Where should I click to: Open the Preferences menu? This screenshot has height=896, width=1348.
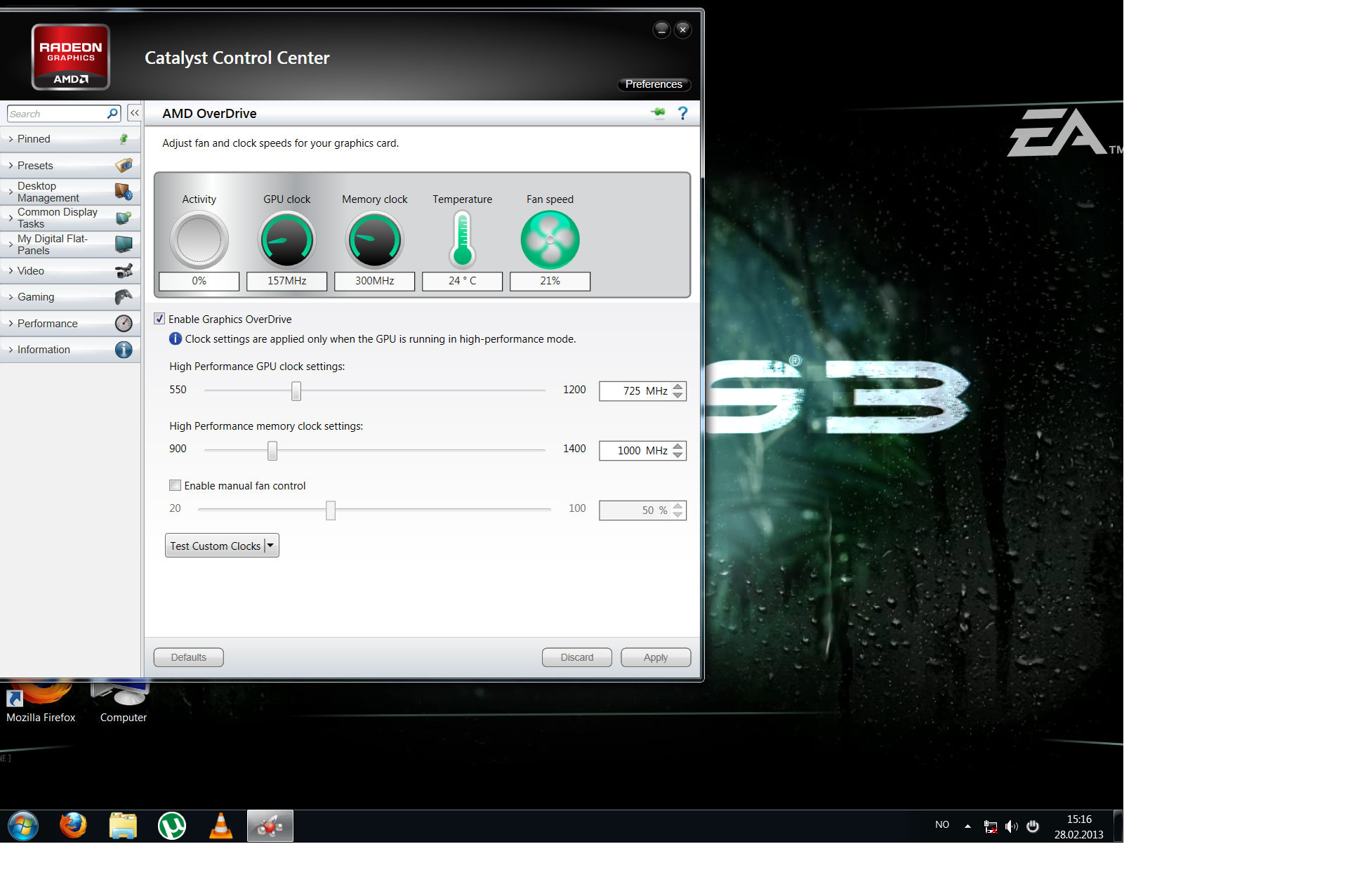(654, 84)
